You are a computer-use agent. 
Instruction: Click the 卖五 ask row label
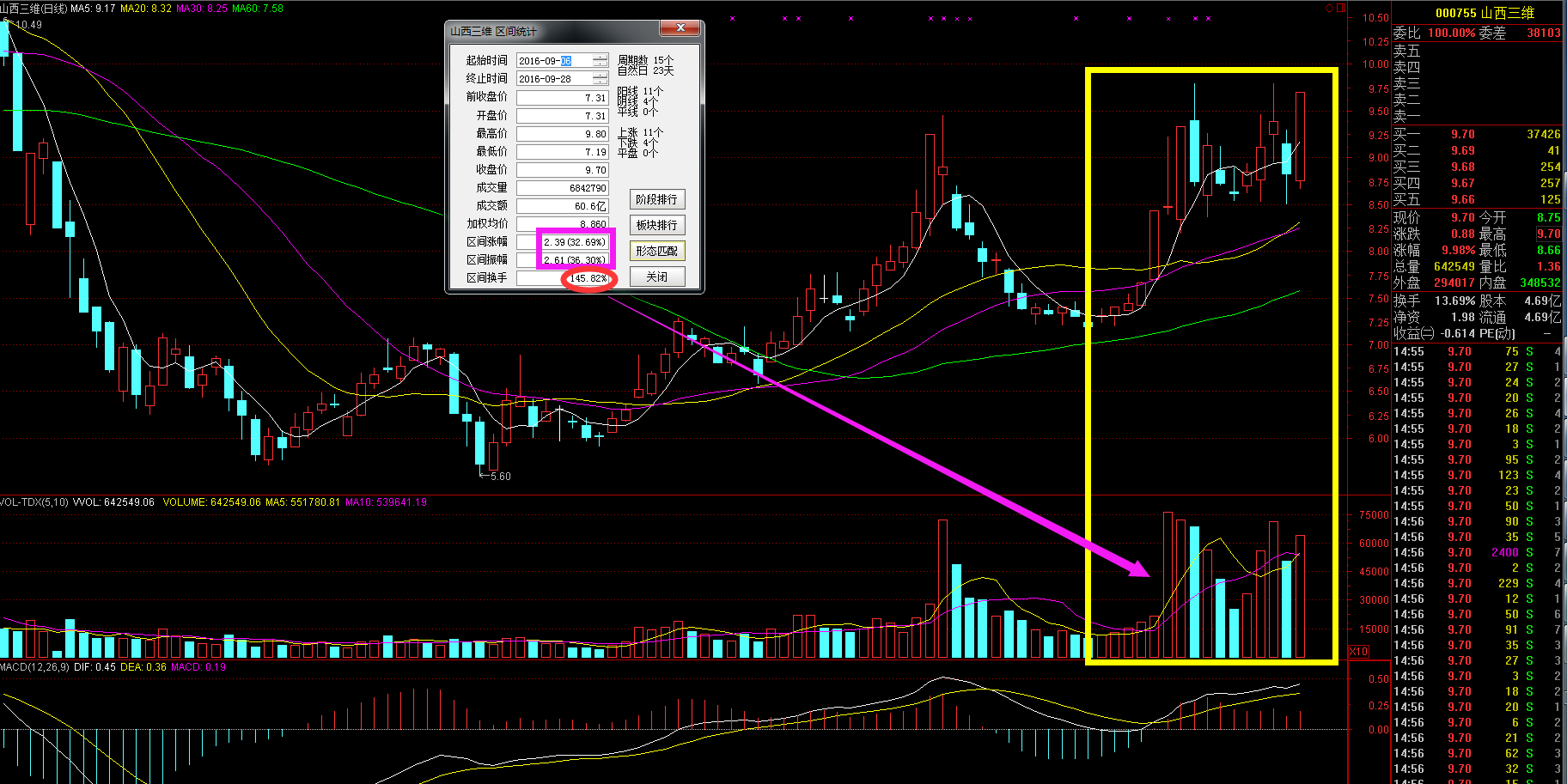coord(1406,51)
